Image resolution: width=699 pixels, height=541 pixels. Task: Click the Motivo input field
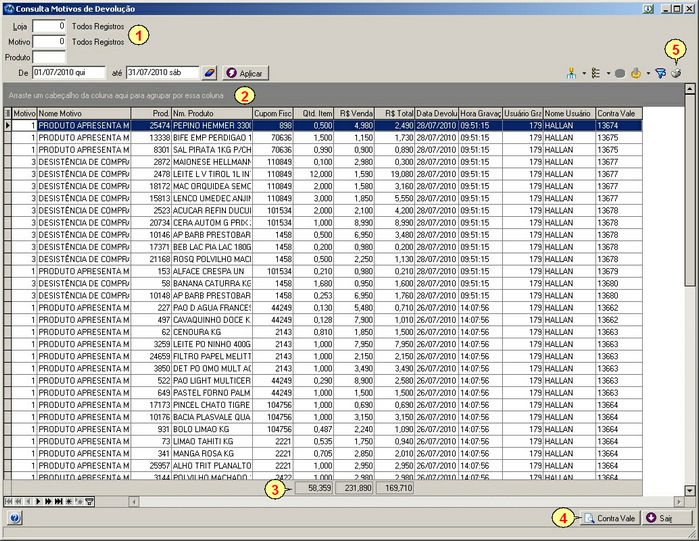click(49, 41)
